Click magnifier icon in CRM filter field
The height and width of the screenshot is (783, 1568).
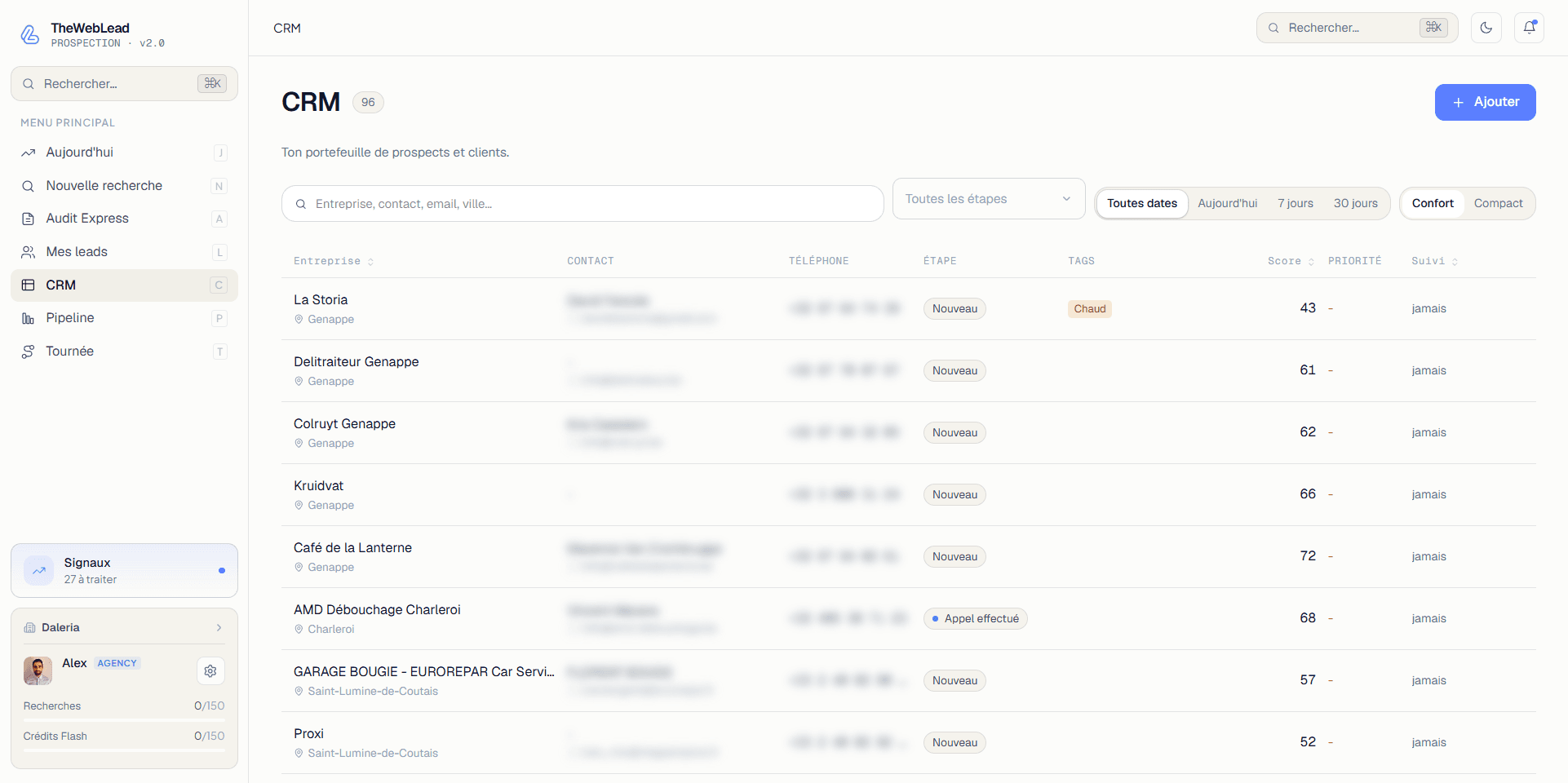click(301, 204)
